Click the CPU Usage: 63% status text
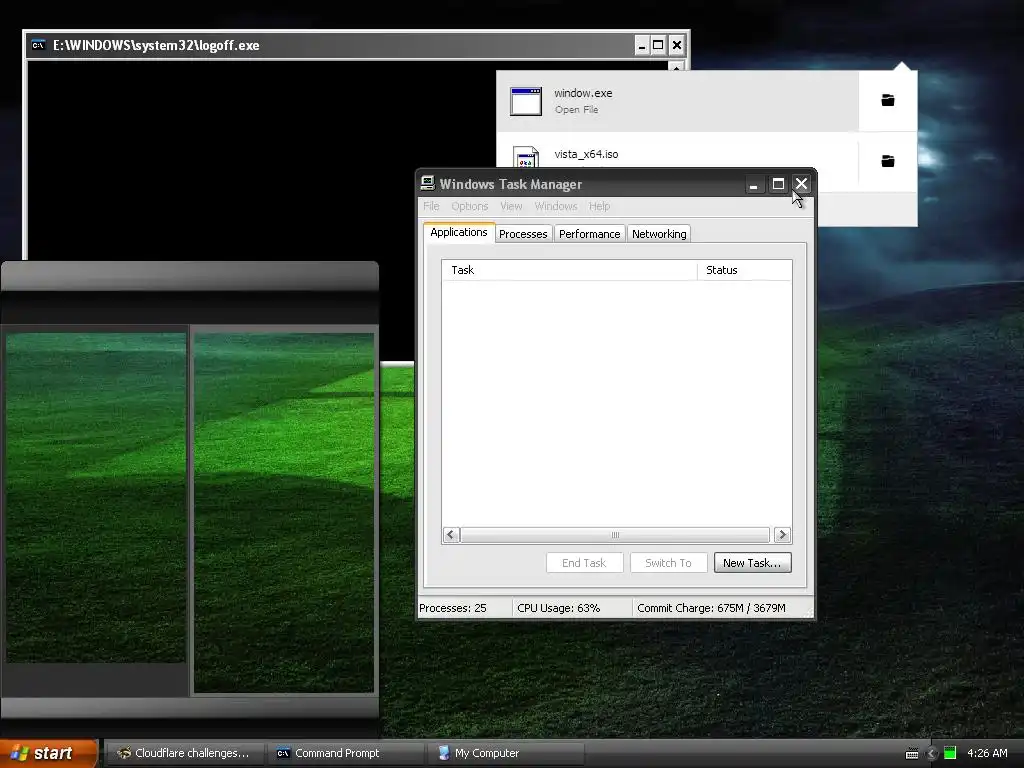The height and width of the screenshot is (768, 1024). point(558,608)
